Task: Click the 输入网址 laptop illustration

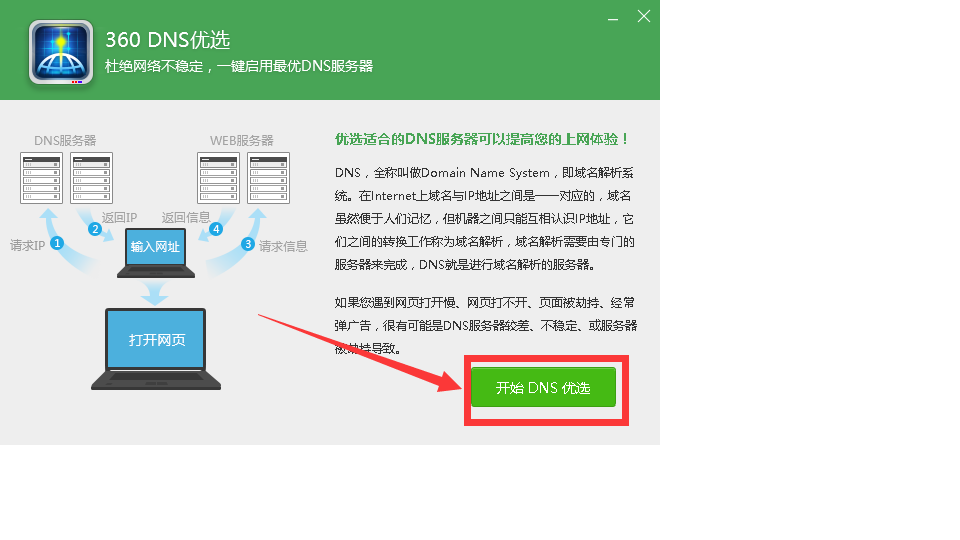Action: pyautogui.click(x=156, y=253)
